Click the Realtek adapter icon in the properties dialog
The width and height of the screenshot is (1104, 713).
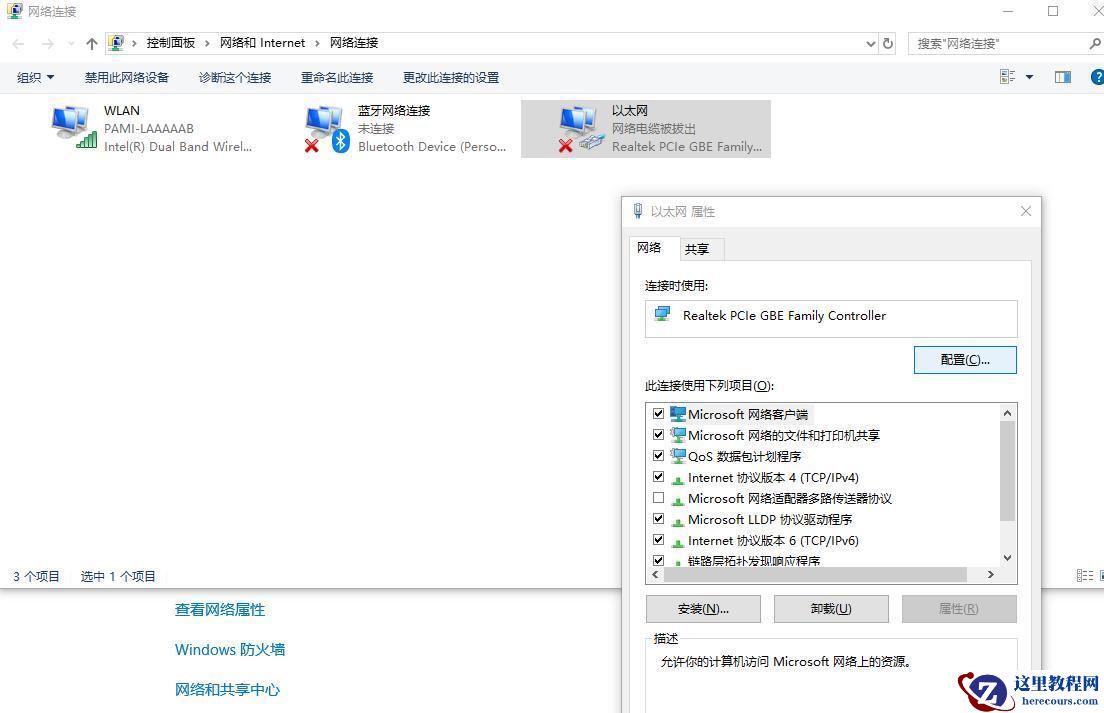pyautogui.click(x=662, y=315)
